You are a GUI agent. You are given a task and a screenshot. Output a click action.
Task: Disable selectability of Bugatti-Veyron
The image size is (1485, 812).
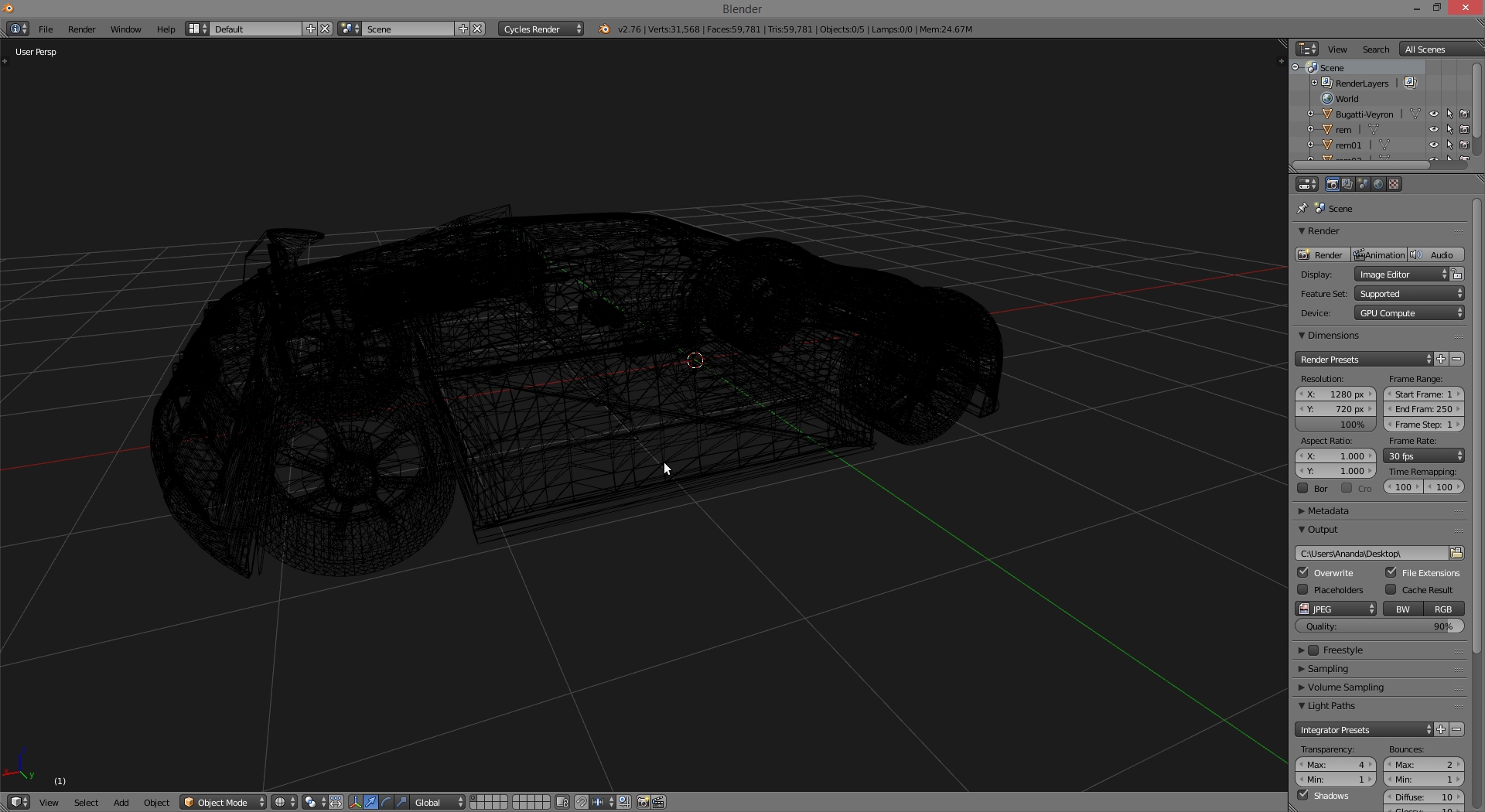point(1449,114)
